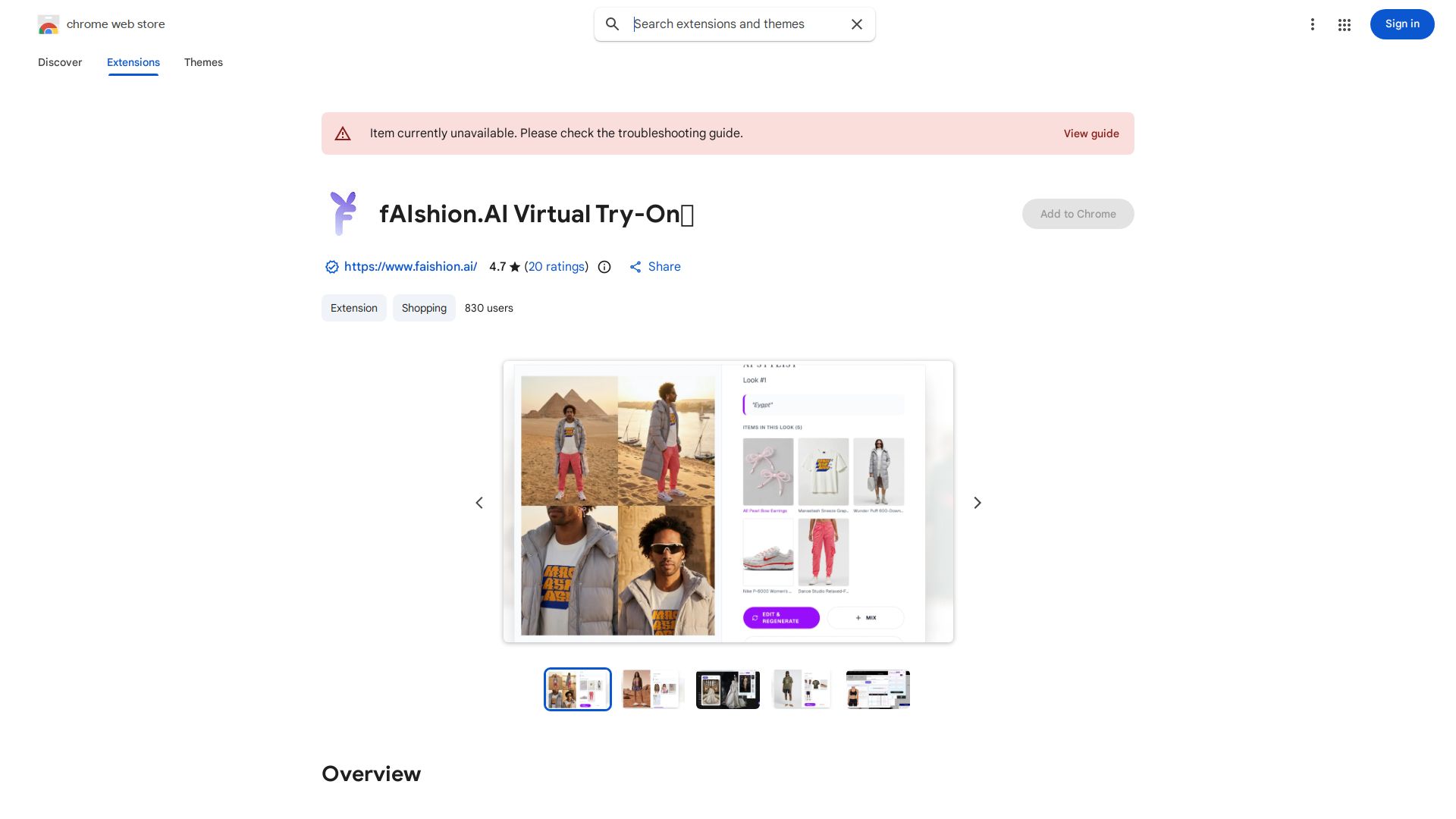This screenshot has height=819, width=1456.
Task: Click the Share button
Action: click(x=655, y=267)
